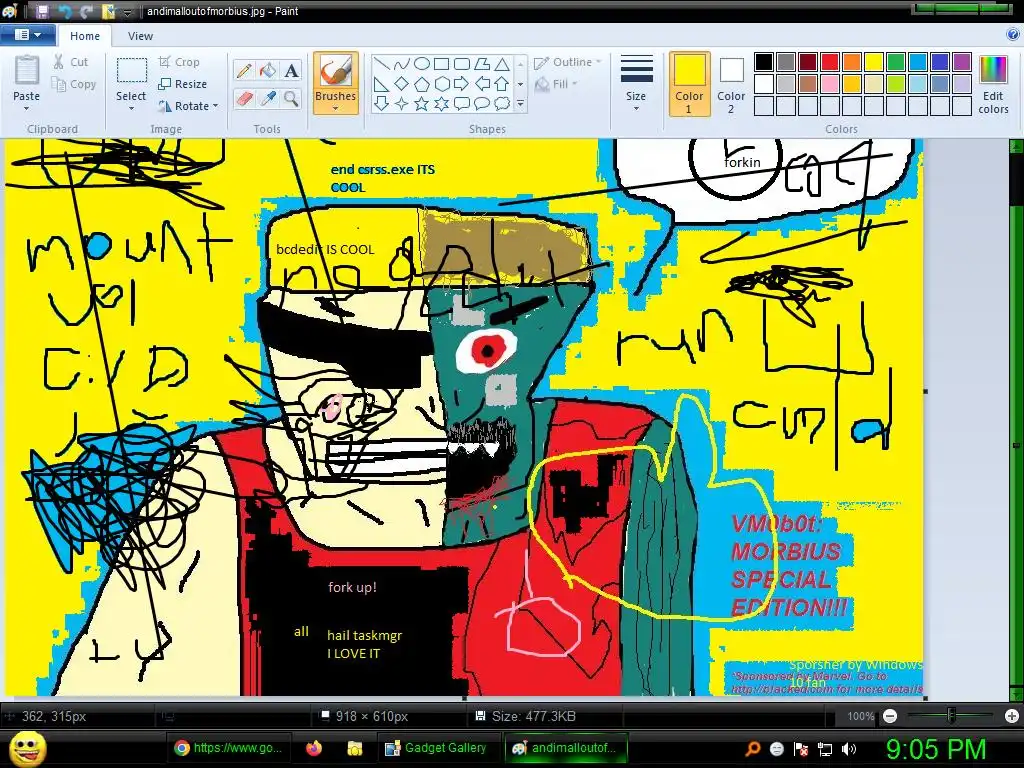Viewport: 1024px width, 768px height.
Task: Select the Color picker eyedropper tool
Action: point(268,99)
